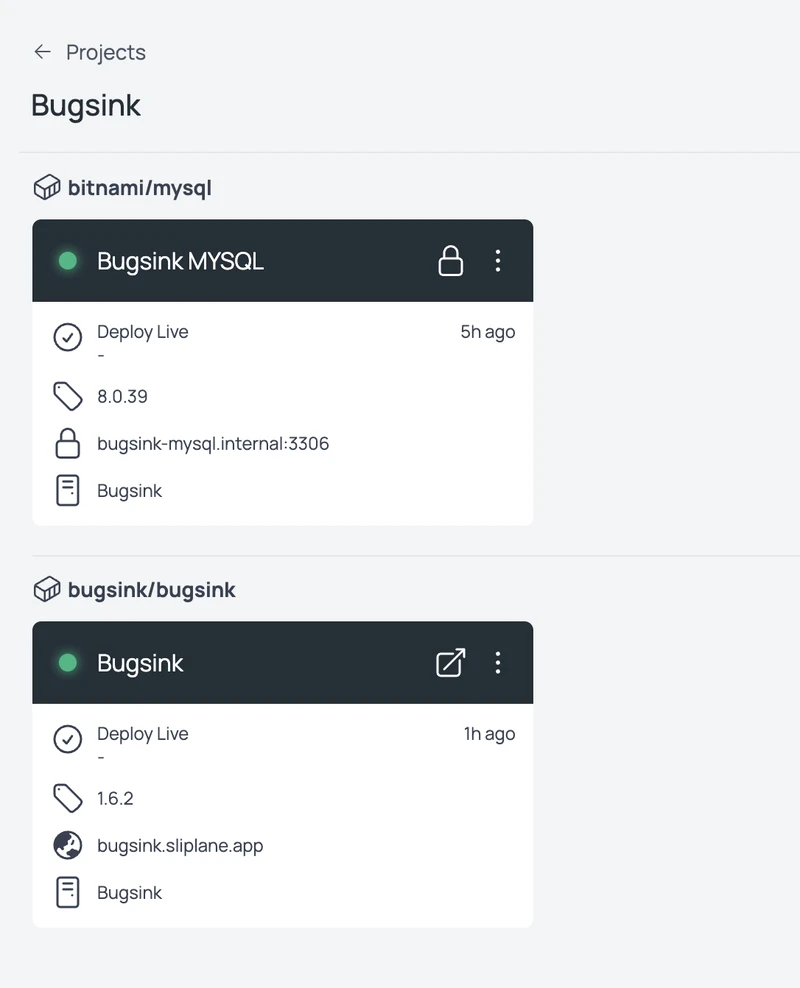
Task: Click the lock icon on Bugsink MYSQL header
Action: [451, 261]
